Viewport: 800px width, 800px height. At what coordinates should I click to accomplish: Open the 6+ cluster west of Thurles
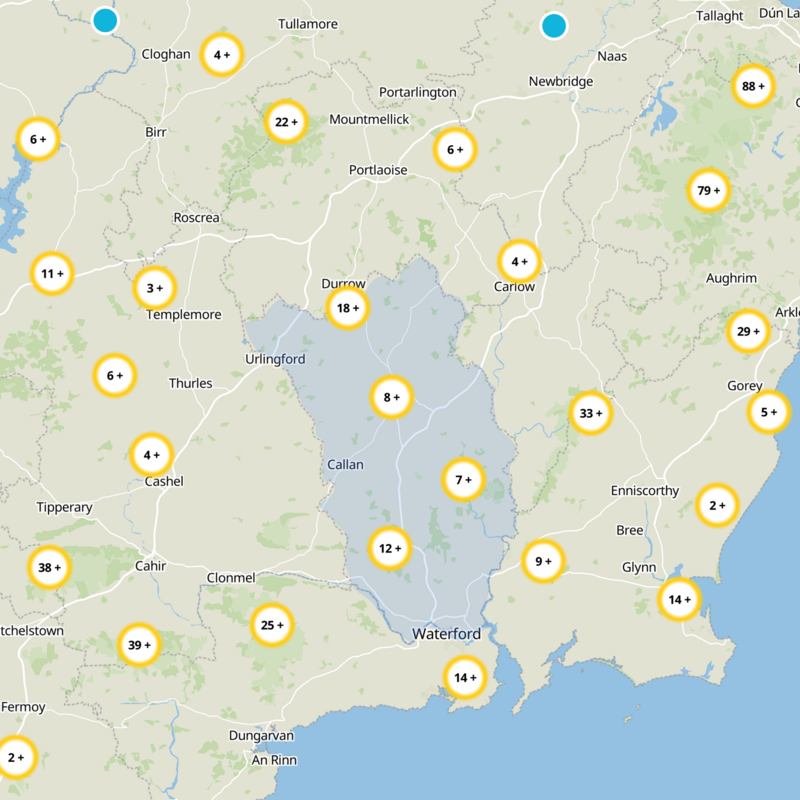[x=115, y=376]
